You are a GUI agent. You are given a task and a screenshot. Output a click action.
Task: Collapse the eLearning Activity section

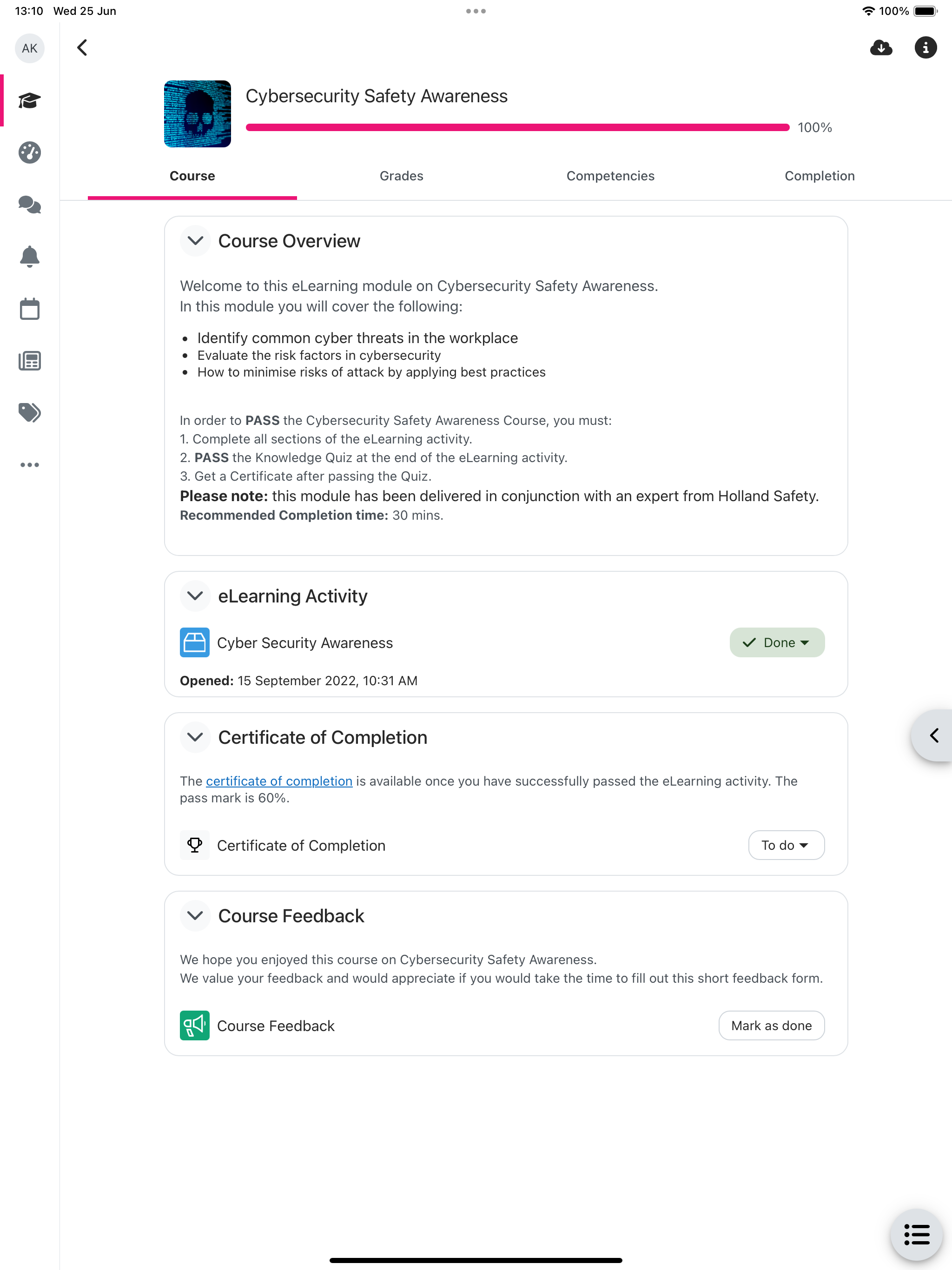tap(195, 596)
